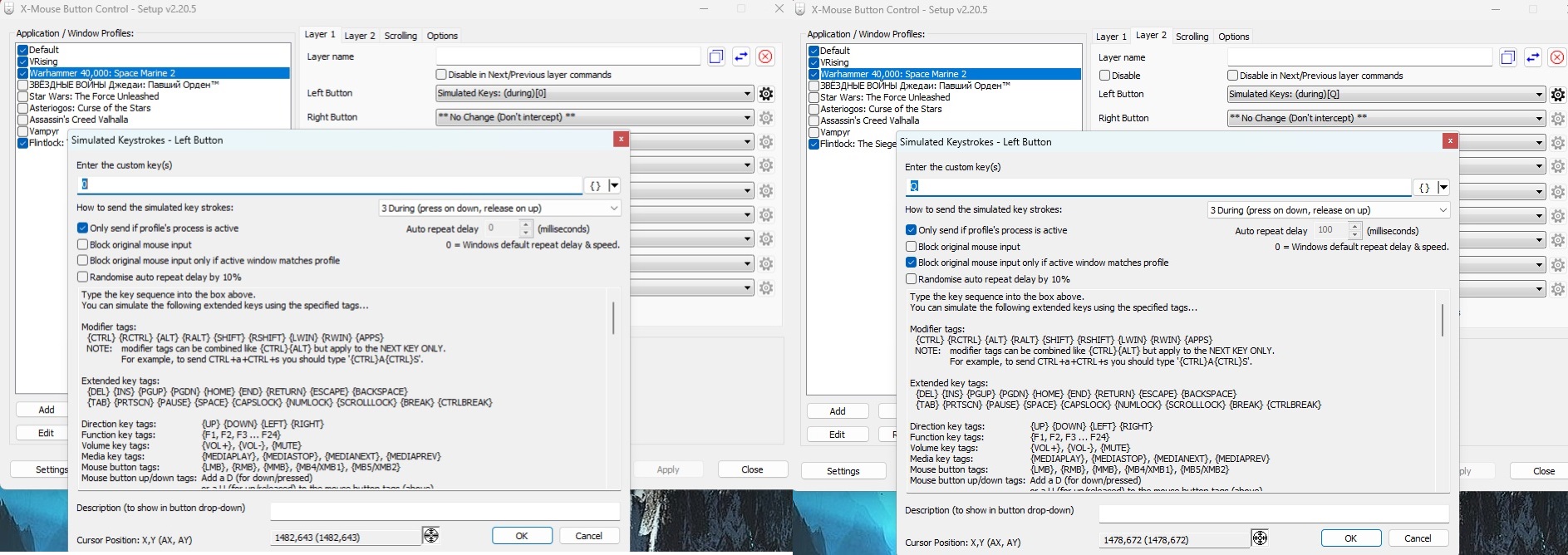
Task: Open the '3 During' send method dropdown in right dialog
Action: (1329, 210)
